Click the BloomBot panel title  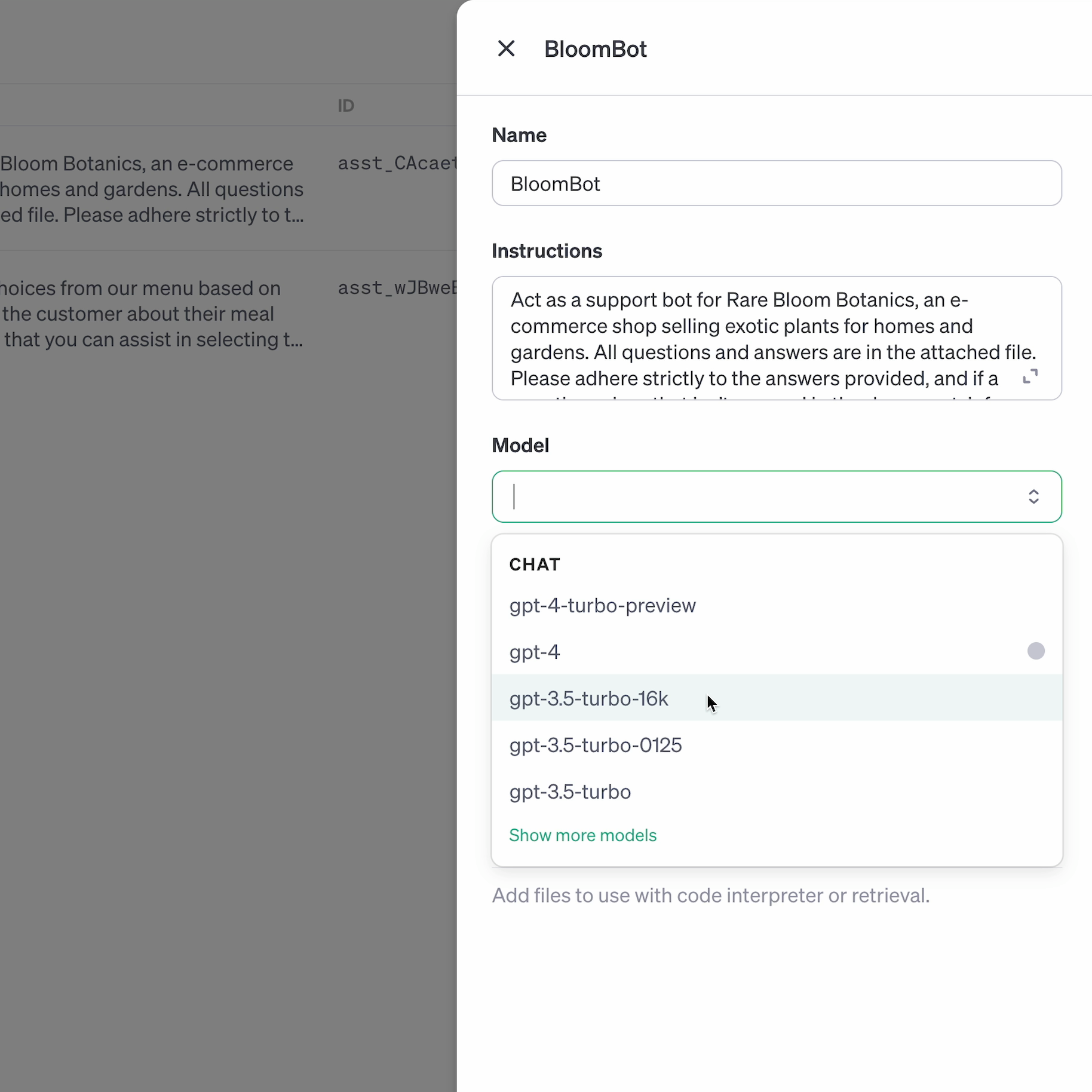[595, 49]
